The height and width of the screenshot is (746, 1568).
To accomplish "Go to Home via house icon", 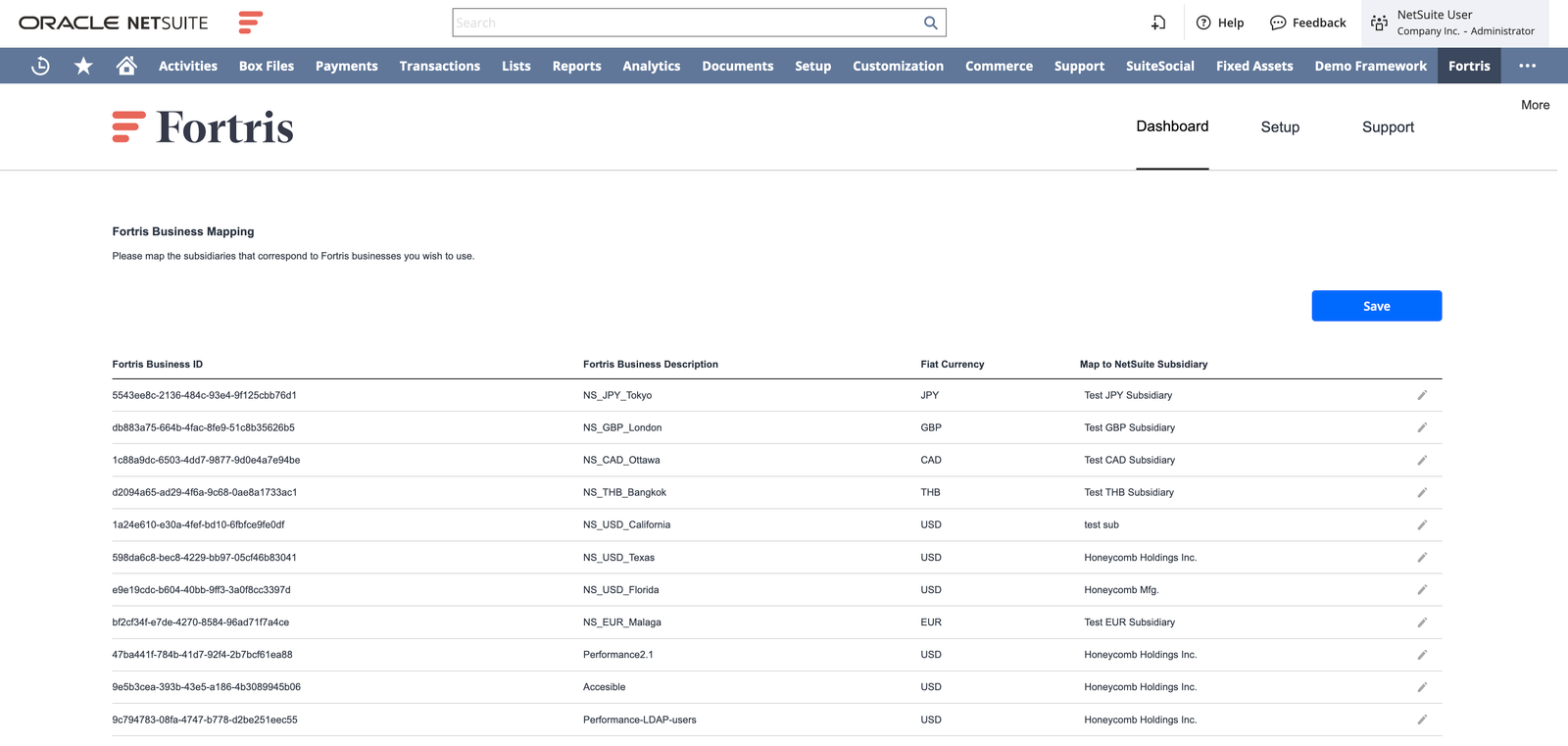I will point(126,66).
